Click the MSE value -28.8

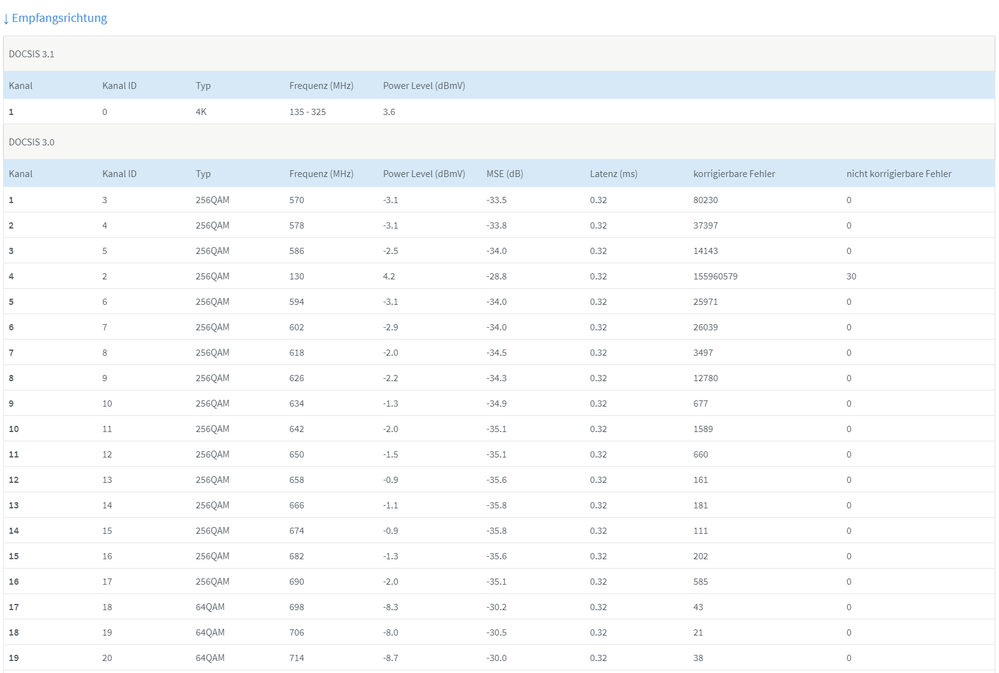496,277
